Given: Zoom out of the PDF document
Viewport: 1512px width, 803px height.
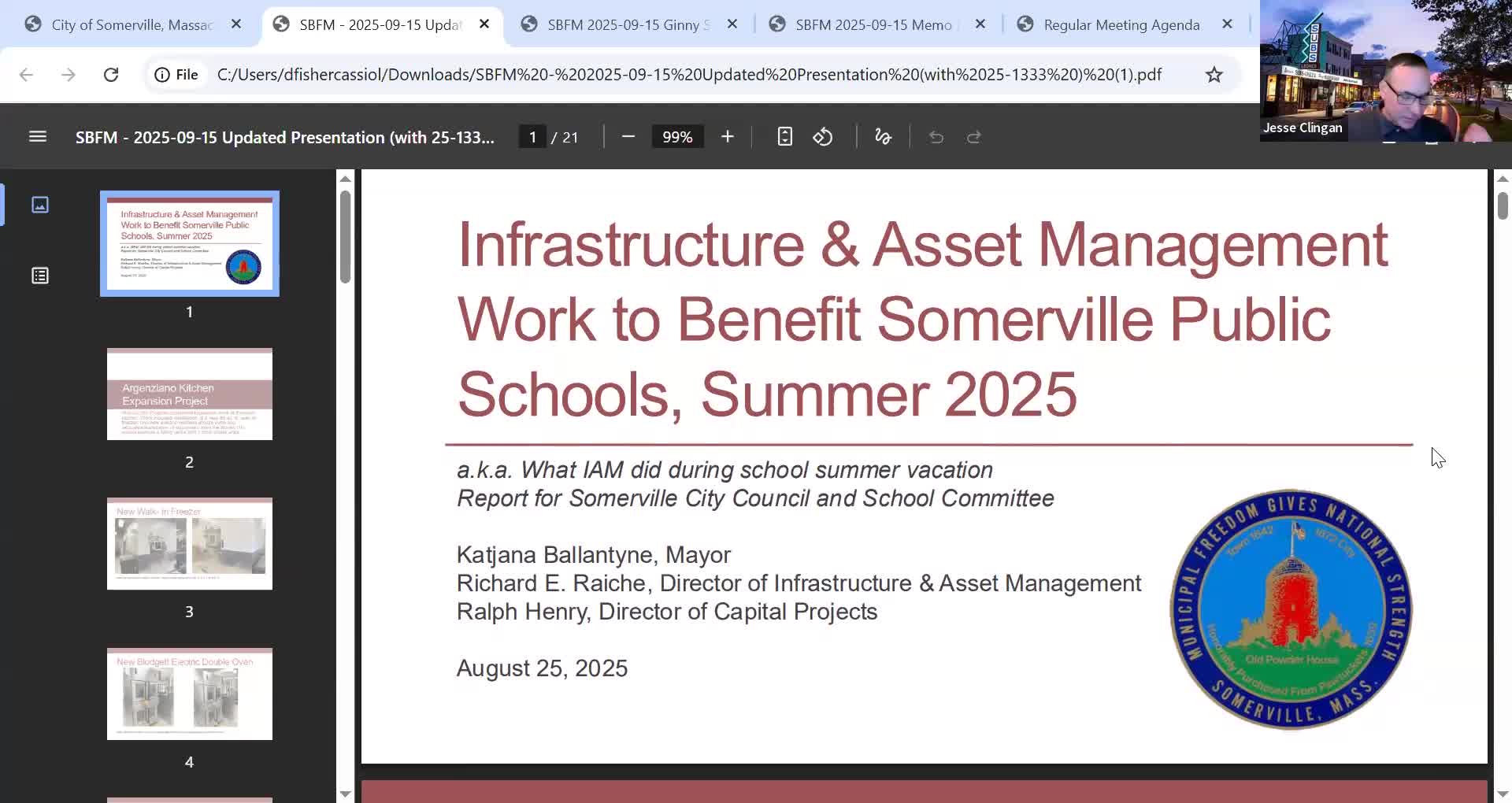Looking at the screenshot, I should coord(628,137).
